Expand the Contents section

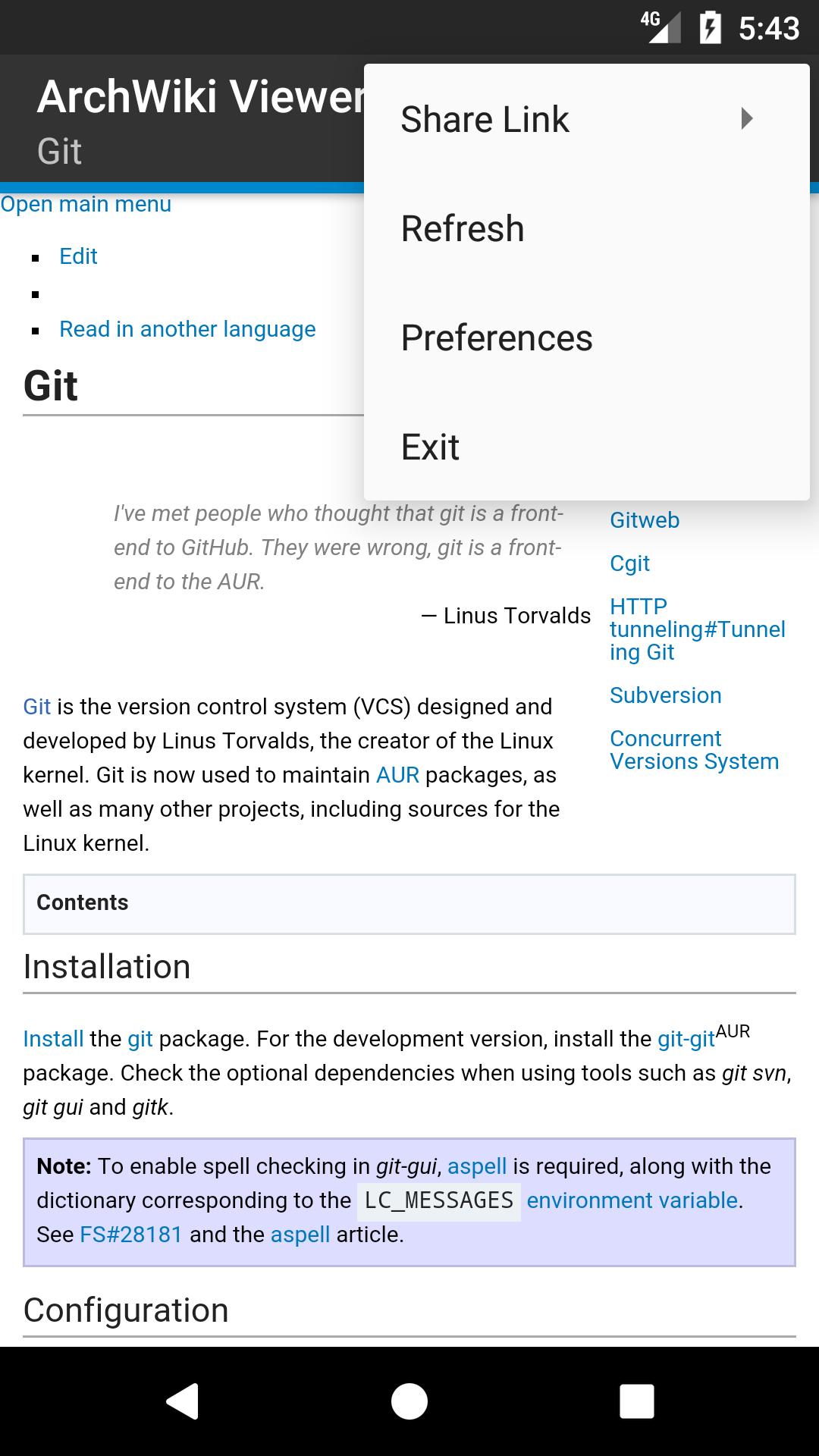[x=82, y=902]
